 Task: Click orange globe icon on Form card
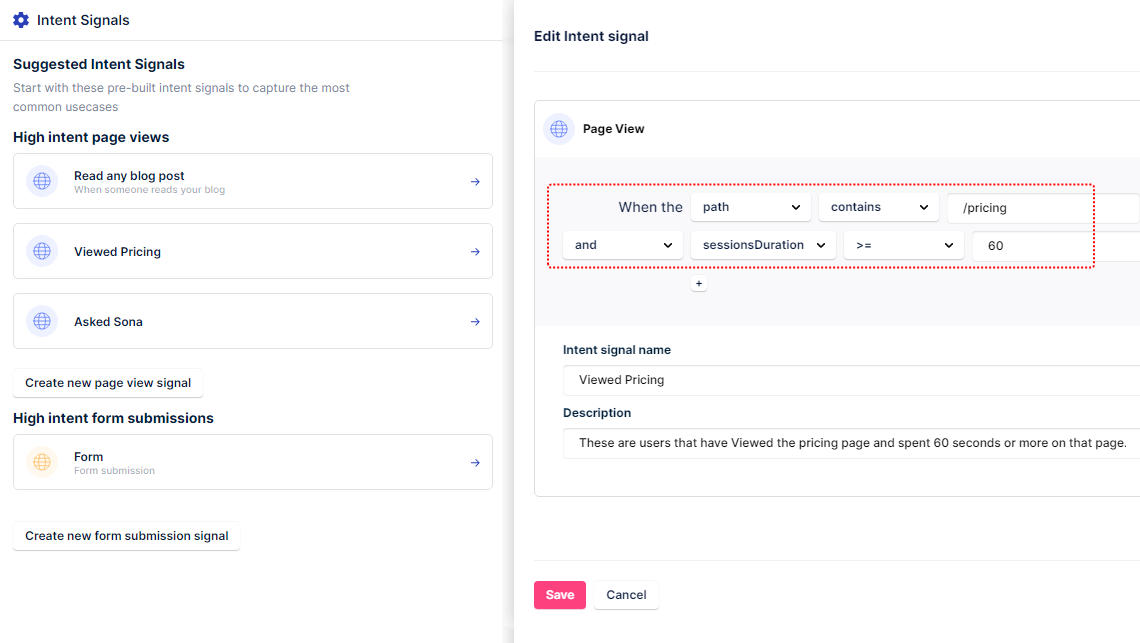(x=42, y=462)
